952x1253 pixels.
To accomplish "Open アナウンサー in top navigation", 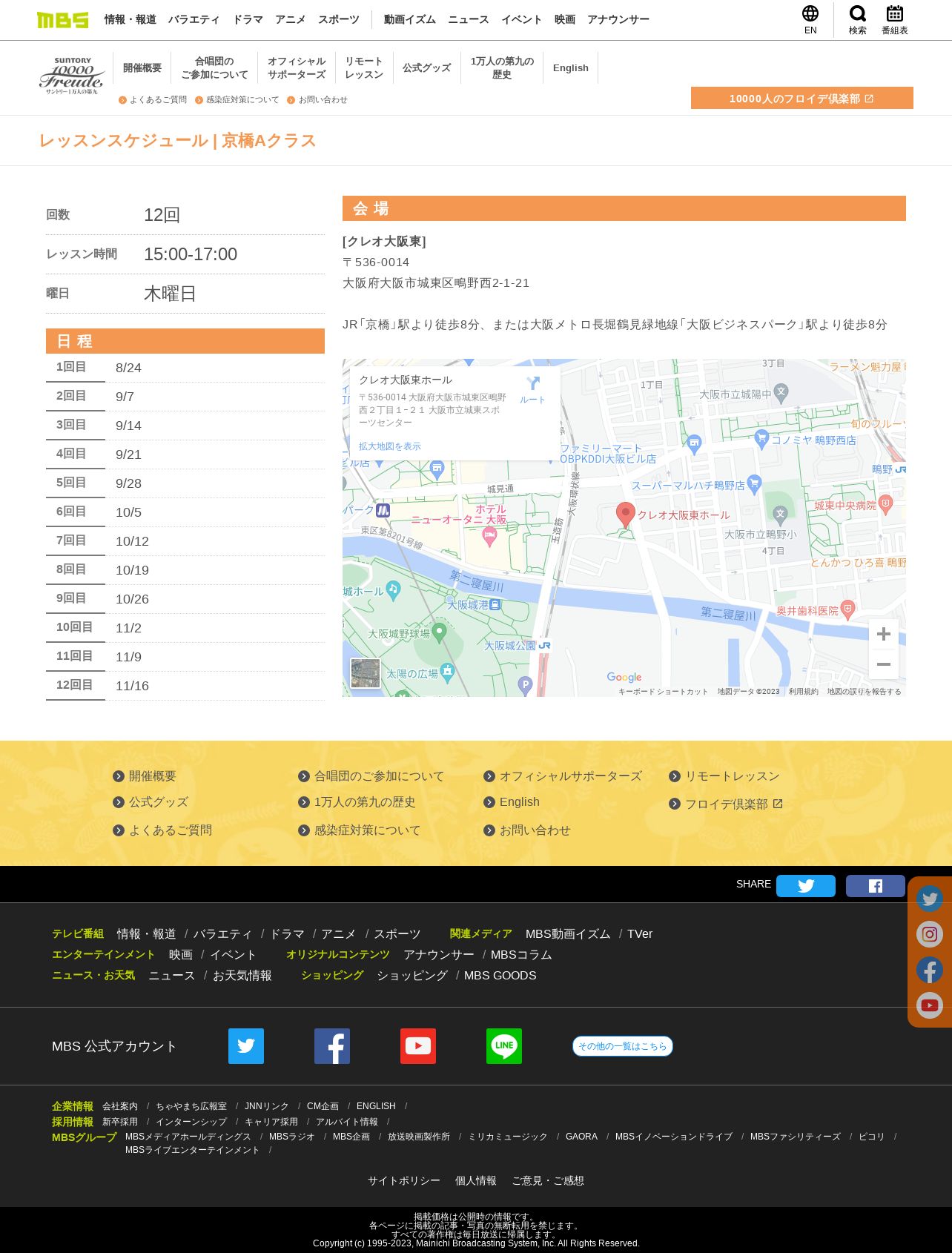I will [x=618, y=20].
